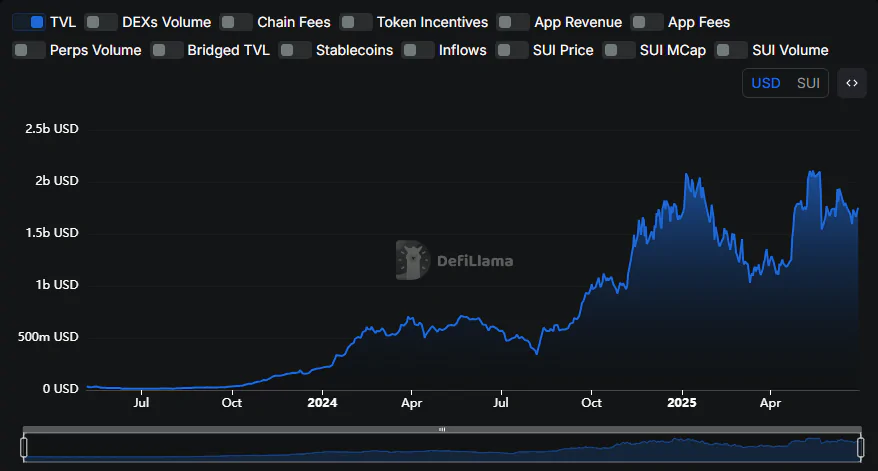The image size is (878, 471).
Task: Click the range selector's top grip bar
Action: pyautogui.click(x=442, y=430)
